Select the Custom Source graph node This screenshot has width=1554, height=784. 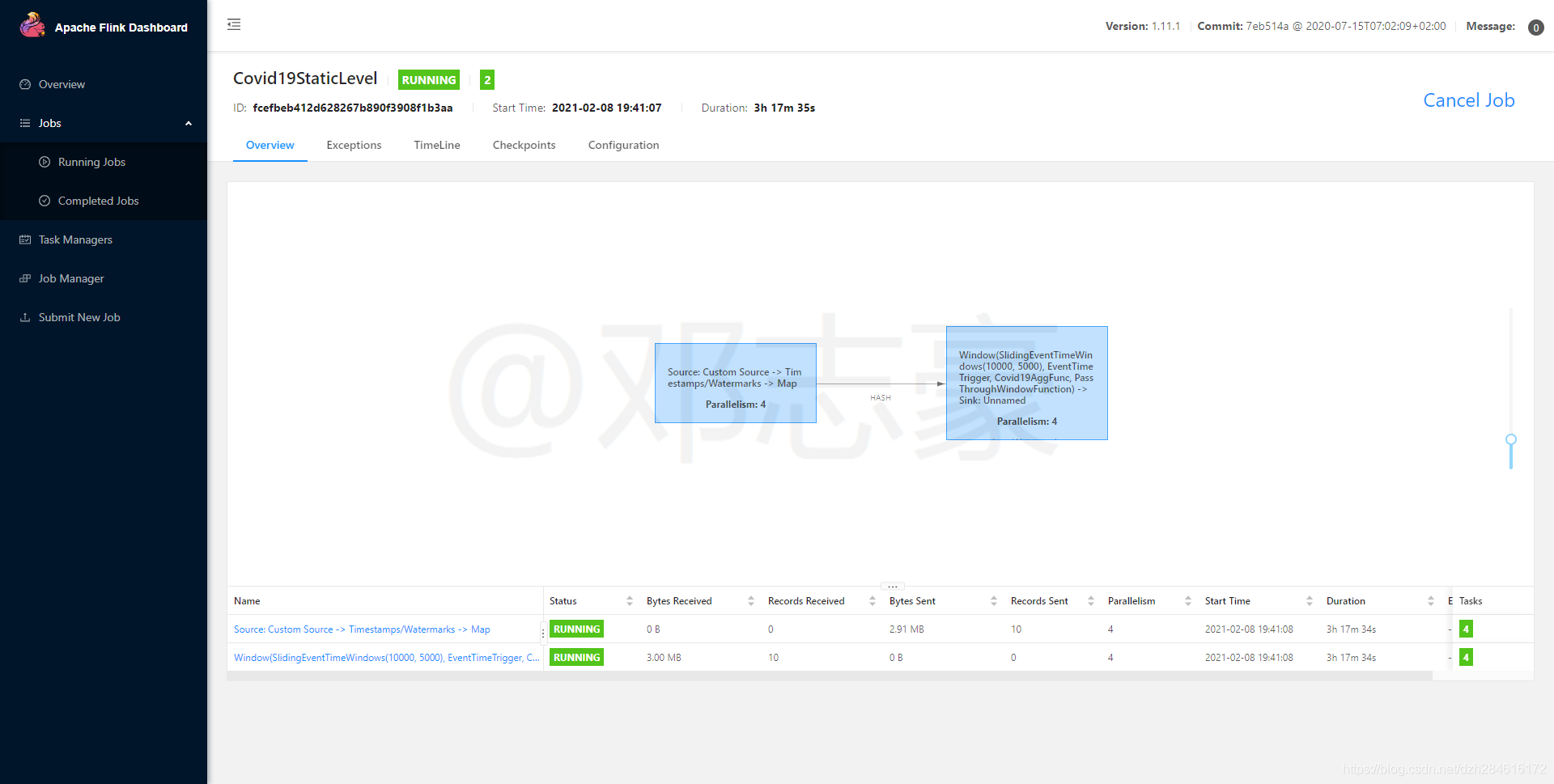pos(736,383)
